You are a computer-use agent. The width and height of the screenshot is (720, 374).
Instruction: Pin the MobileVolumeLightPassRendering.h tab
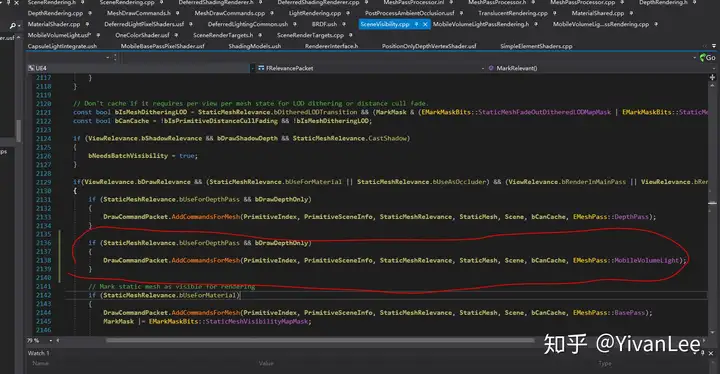(536, 24)
